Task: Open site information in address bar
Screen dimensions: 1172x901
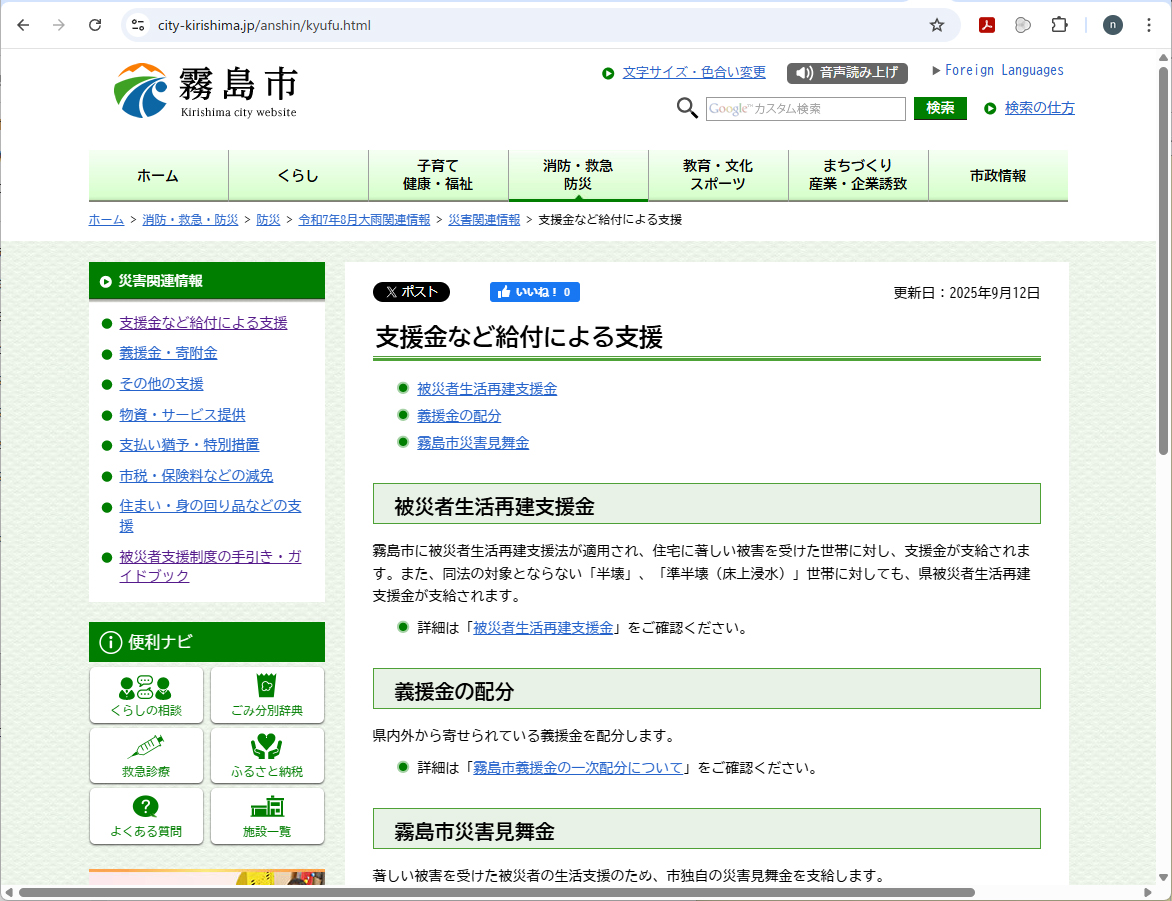Action: click(139, 25)
